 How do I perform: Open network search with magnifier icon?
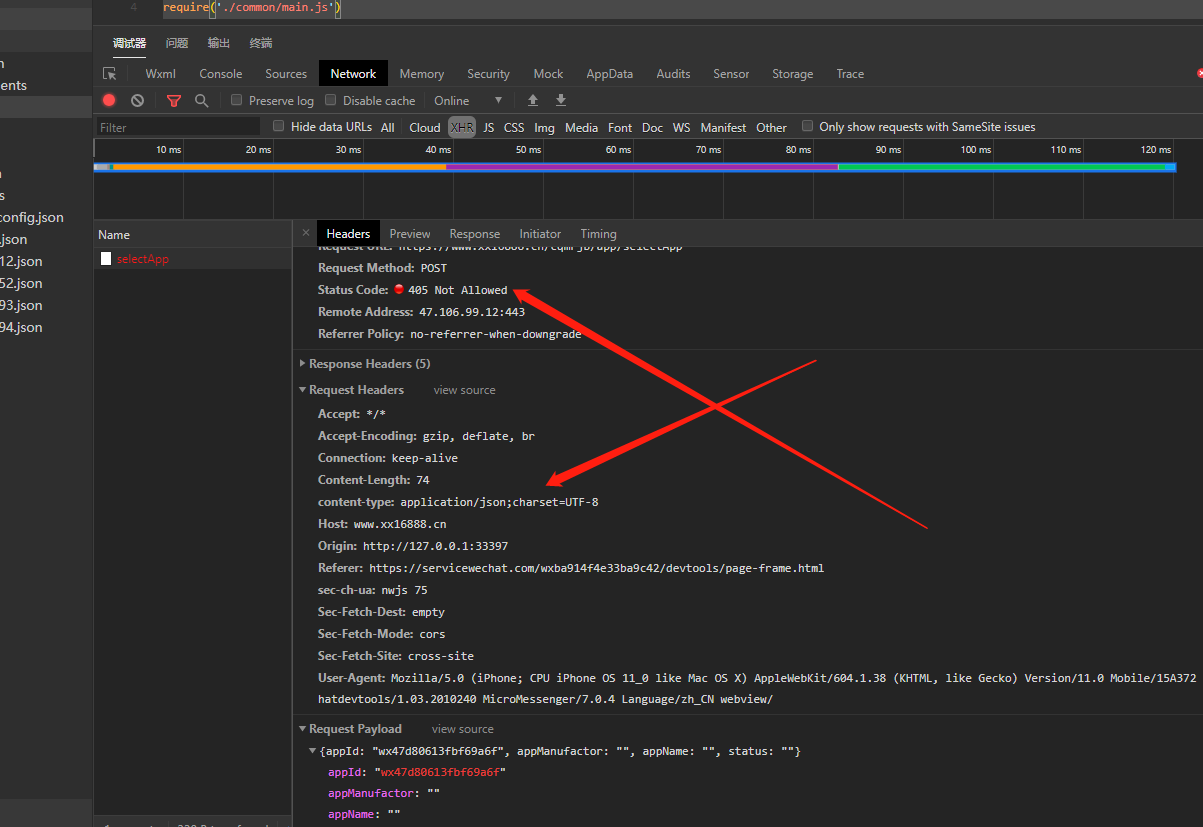point(201,100)
